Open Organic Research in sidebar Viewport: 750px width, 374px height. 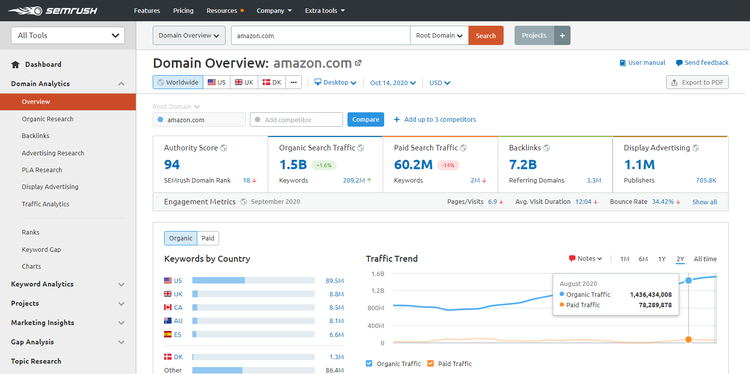[47, 119]
